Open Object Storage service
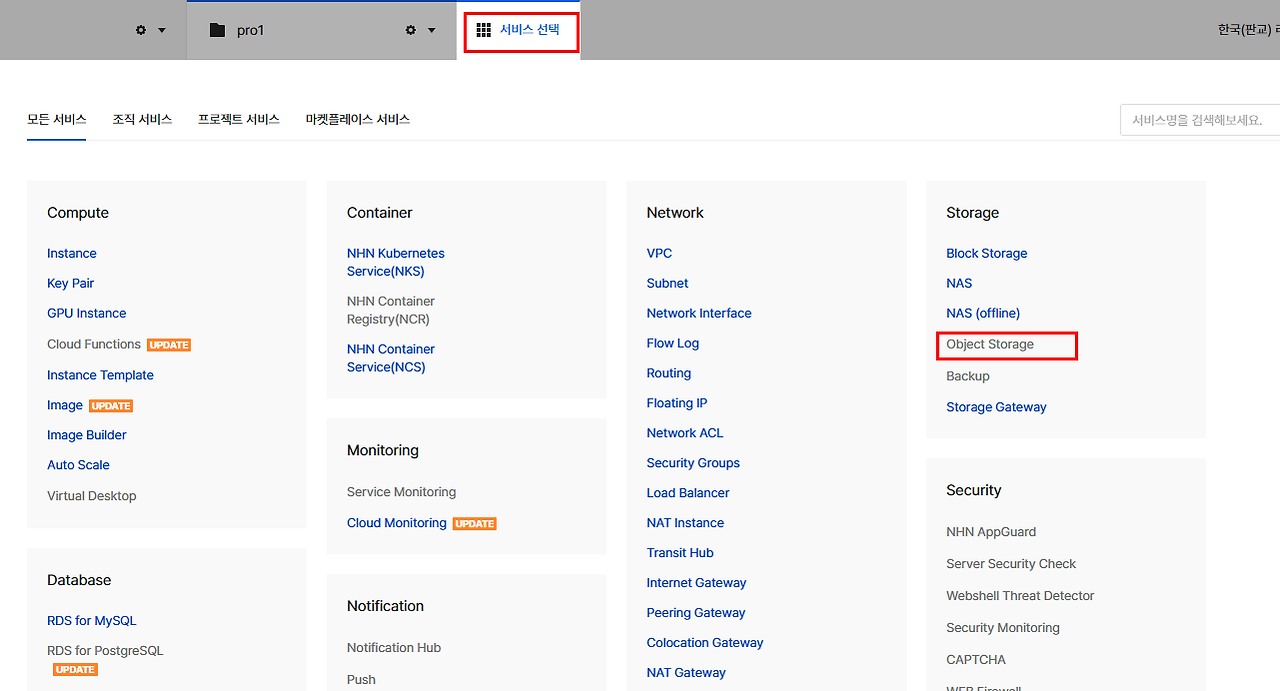The image size is (1280, 691). tap(990, 344)
